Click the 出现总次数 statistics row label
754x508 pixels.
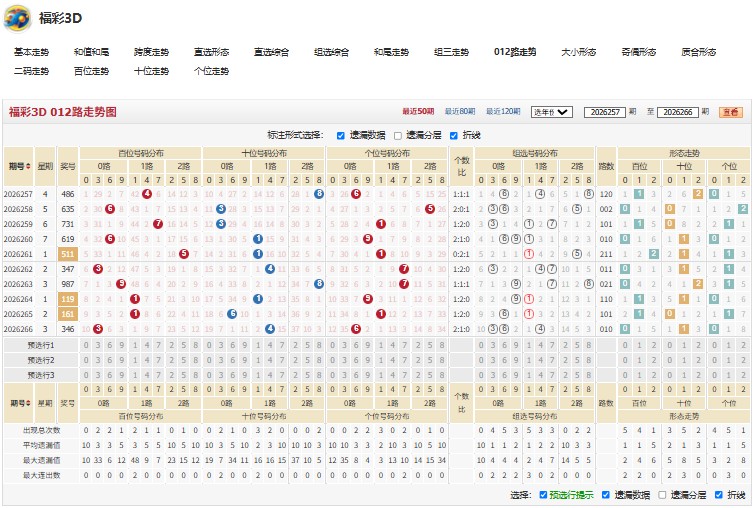[x=42, y=431]
